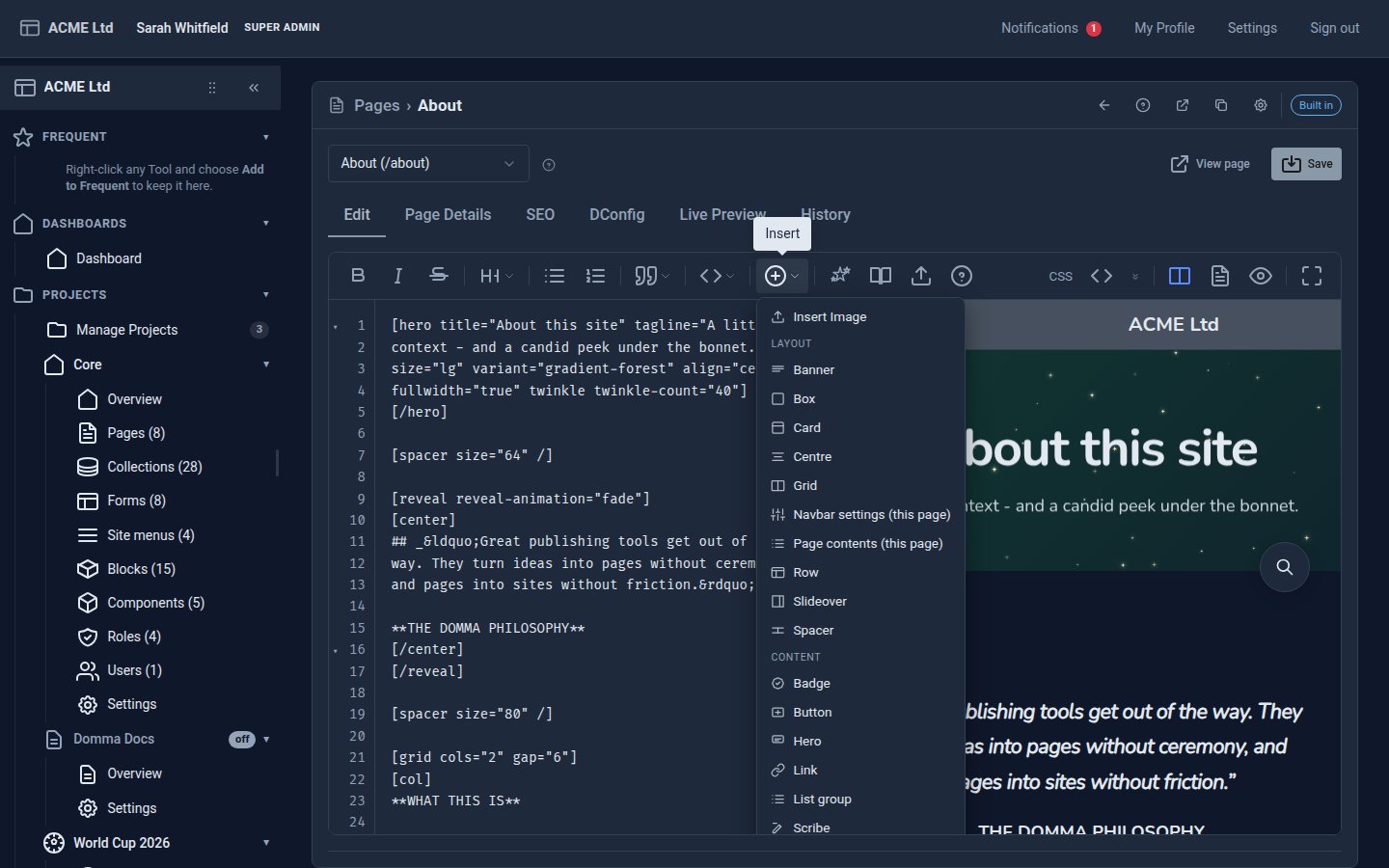Screen dimensions: 1389x868
Task: Collapse the sidebar with double chevron
Action: 254,88
